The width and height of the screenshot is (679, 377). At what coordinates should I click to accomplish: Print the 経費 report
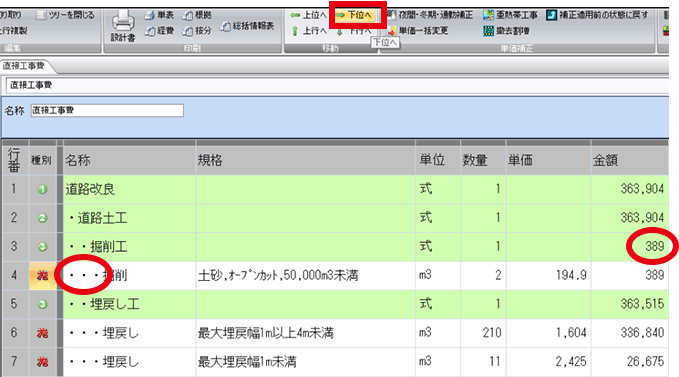(x=159, y=31)
